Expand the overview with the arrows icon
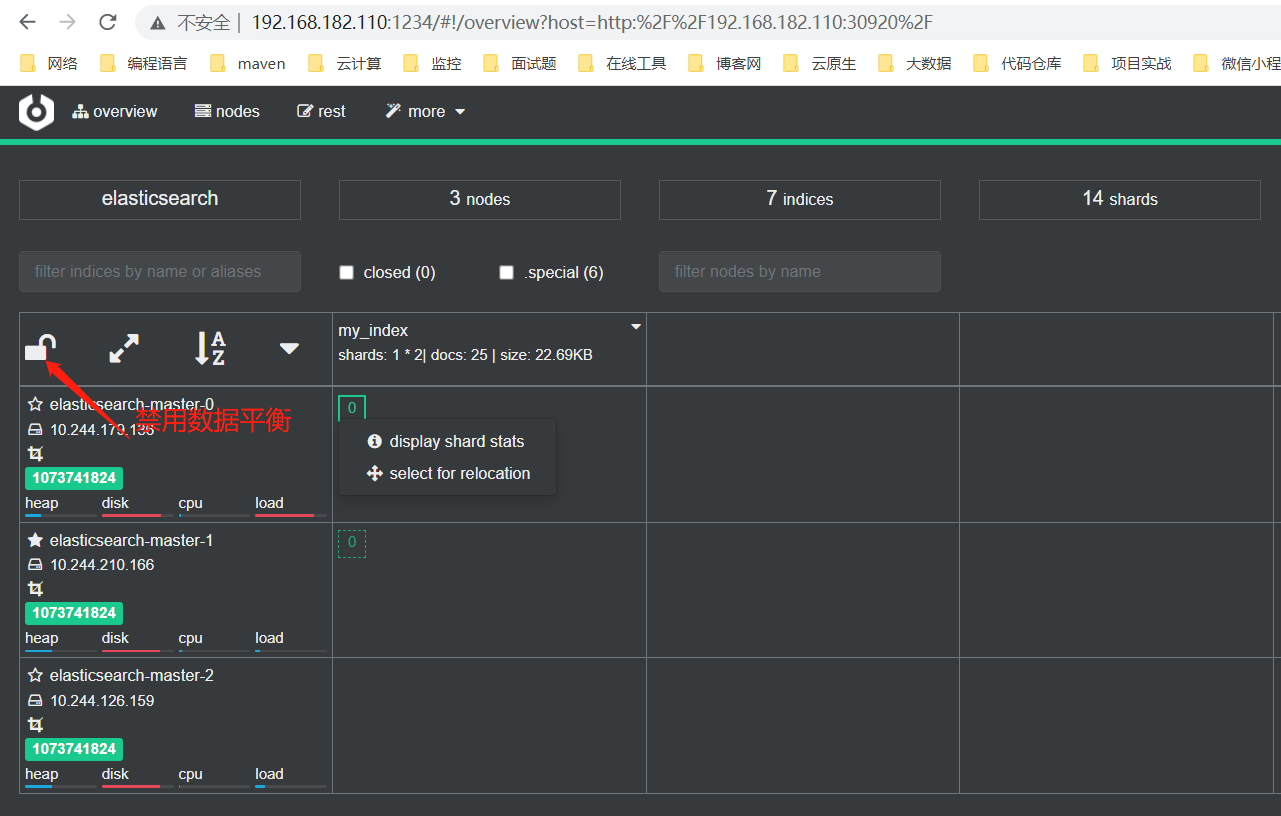The height and width of the screenshot is (816, 1281). pyautogui.click(x=124, y=348)
